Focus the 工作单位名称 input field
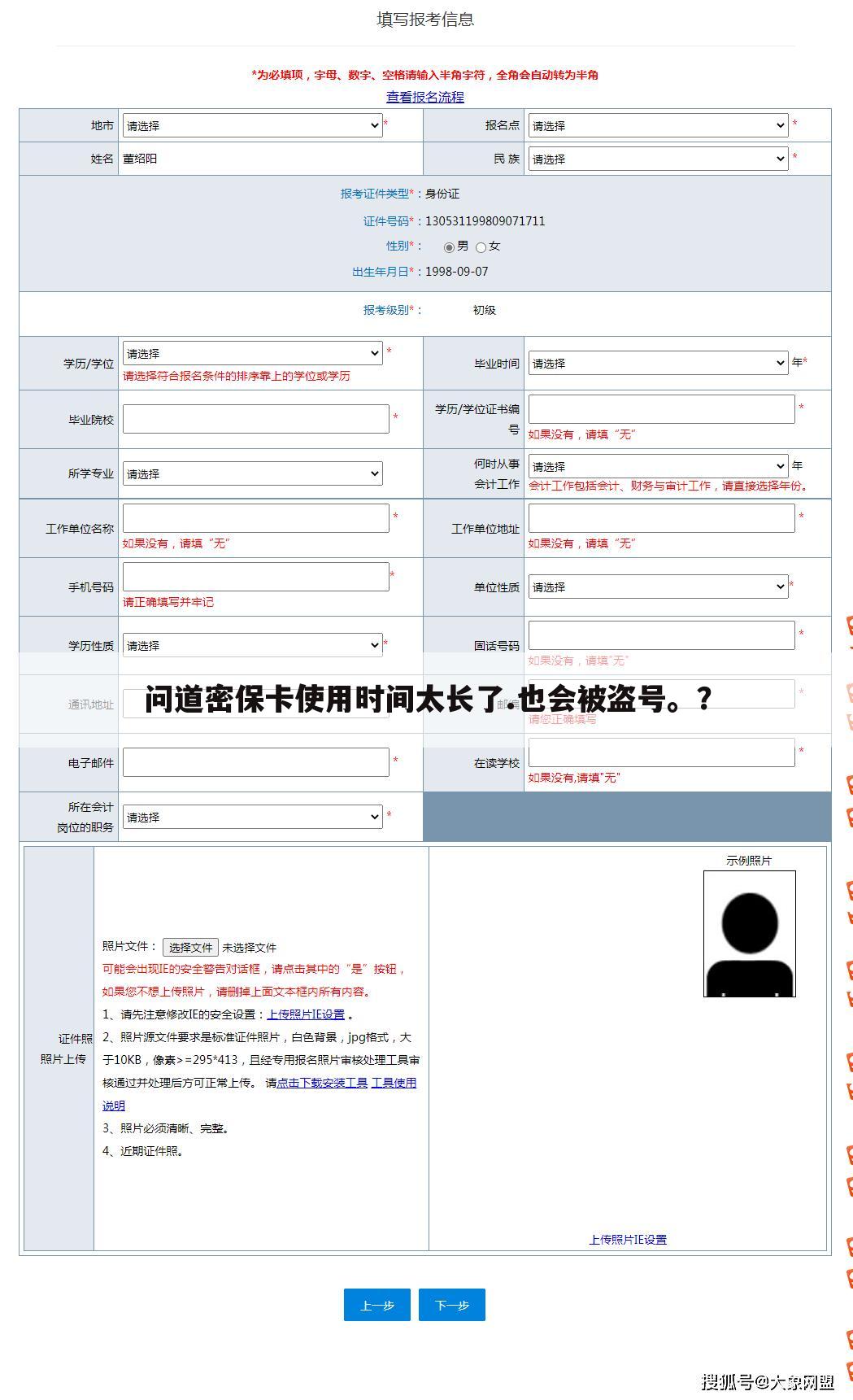 [x=256, y=518]
